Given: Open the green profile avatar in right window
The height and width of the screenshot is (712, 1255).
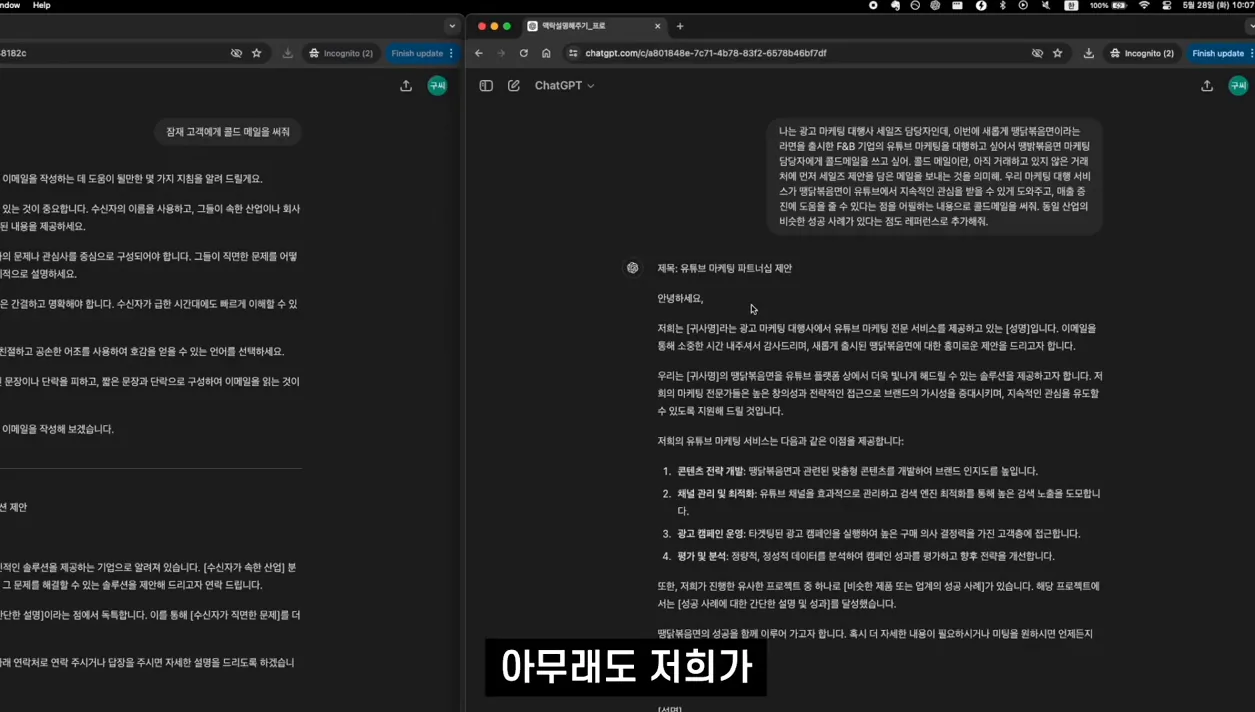Looking at the screenshot, I should coord(1238,86).
